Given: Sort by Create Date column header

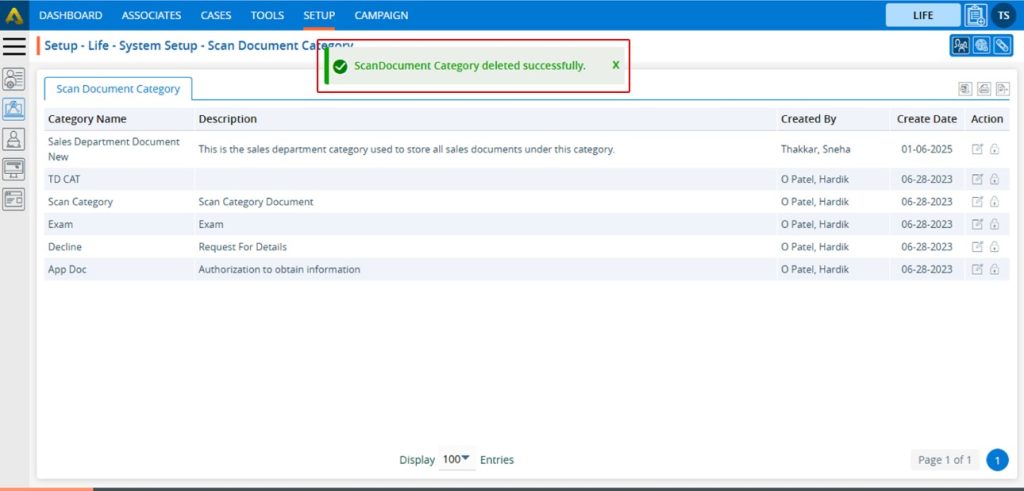Looking at the screenshot, I should [x=926, y=119].
